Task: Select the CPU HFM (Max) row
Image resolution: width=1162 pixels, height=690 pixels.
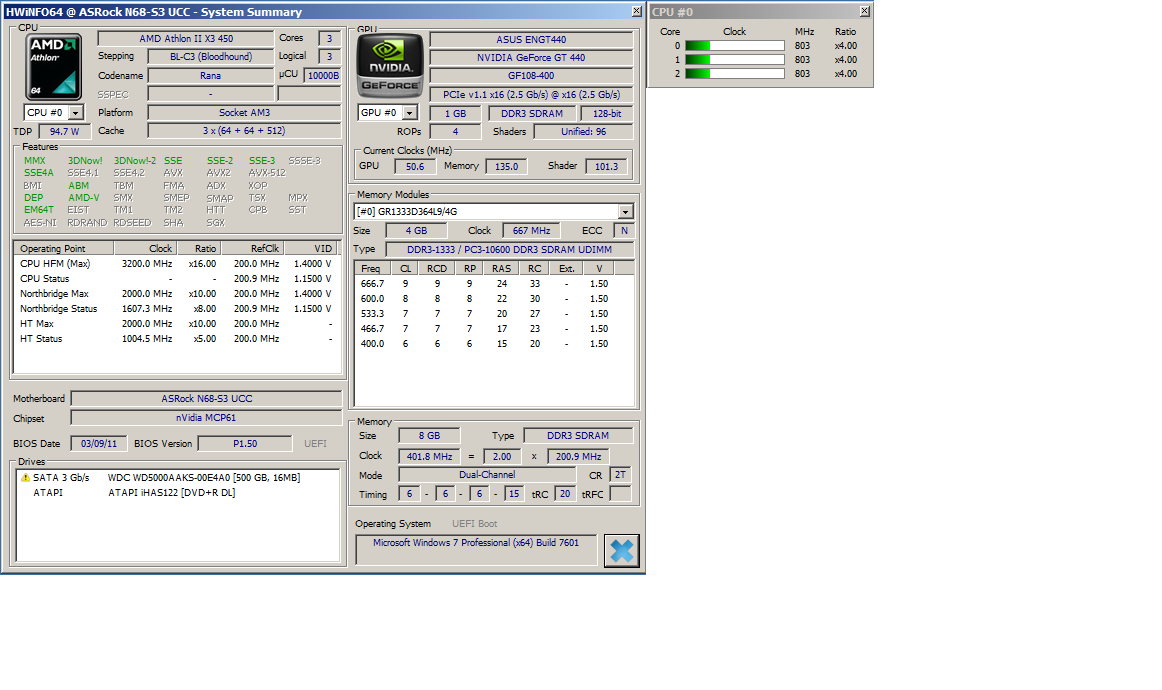Action: 176,264
